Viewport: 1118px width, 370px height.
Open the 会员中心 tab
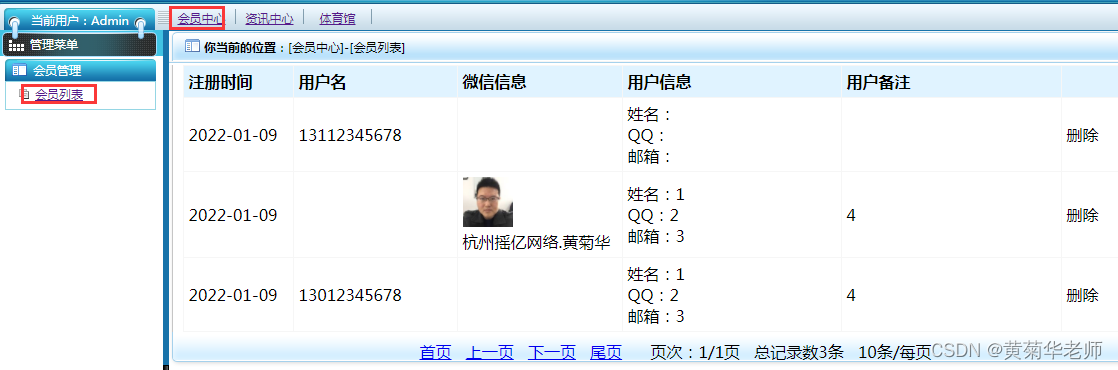click(200, 19)
